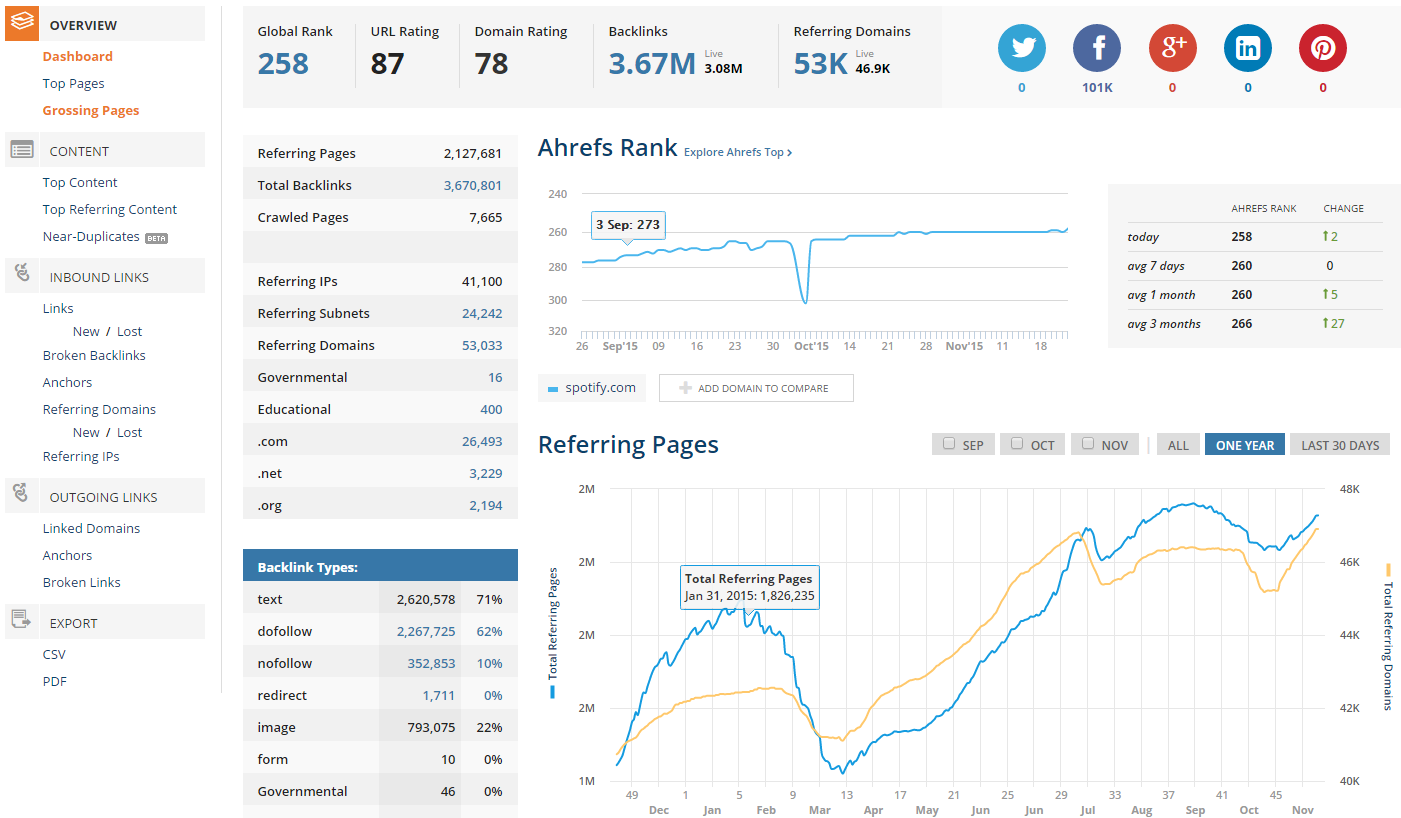This screenshot has height=818, width=1401.
Task: Check the NOV checkbox
Action: (1088, 444)
